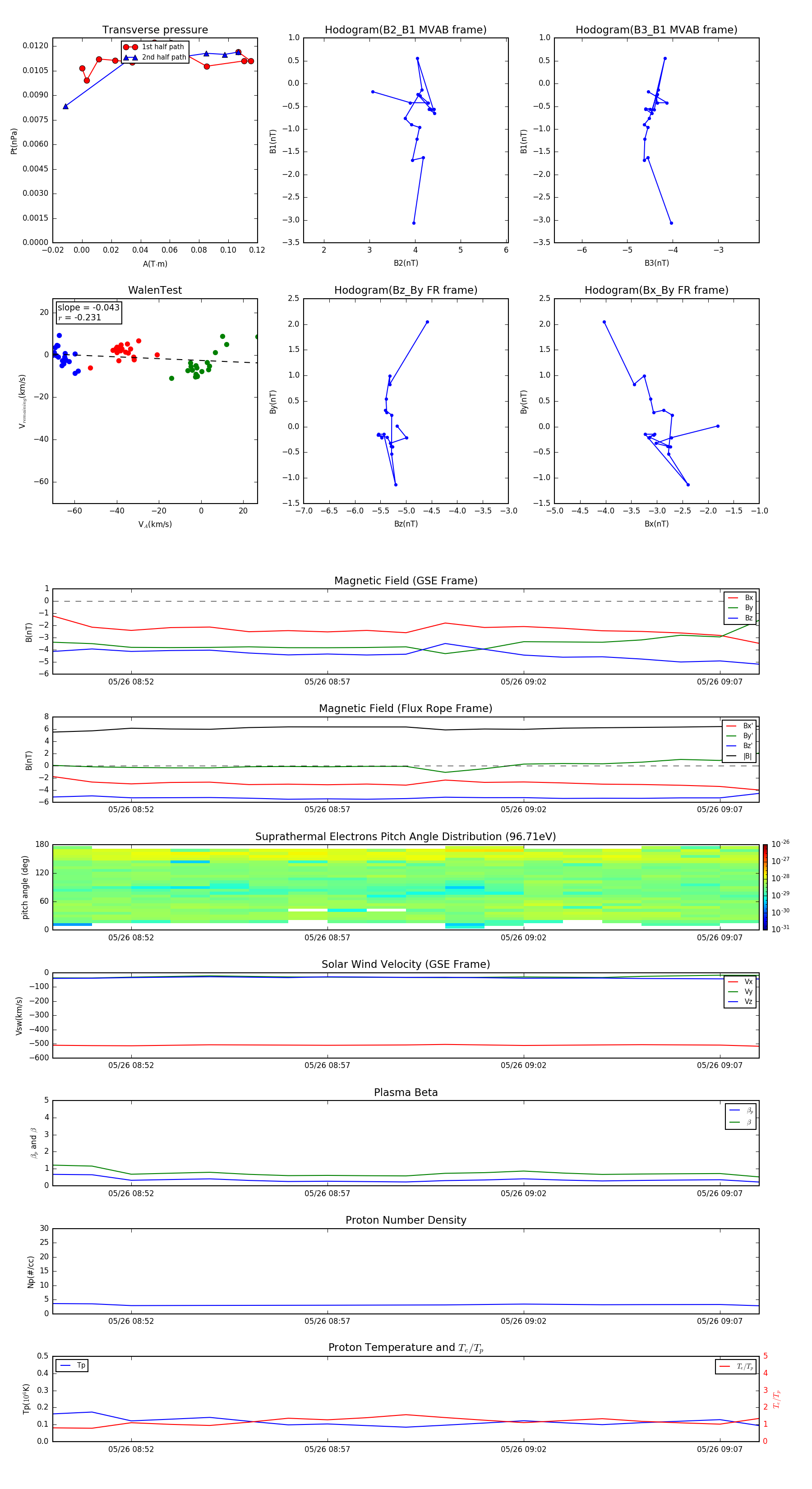This screenshot has height=1489, width=812.
Task: Click the 'Hodogram(B3_B1 MVAB frame)' title
Action: pos(656,30)
